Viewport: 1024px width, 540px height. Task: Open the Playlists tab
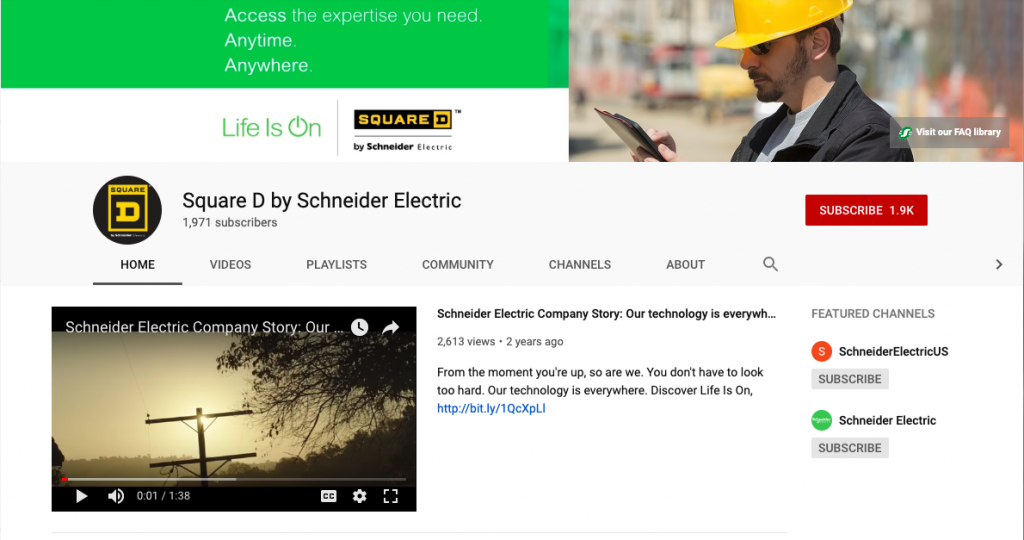[x=336, y=264]
